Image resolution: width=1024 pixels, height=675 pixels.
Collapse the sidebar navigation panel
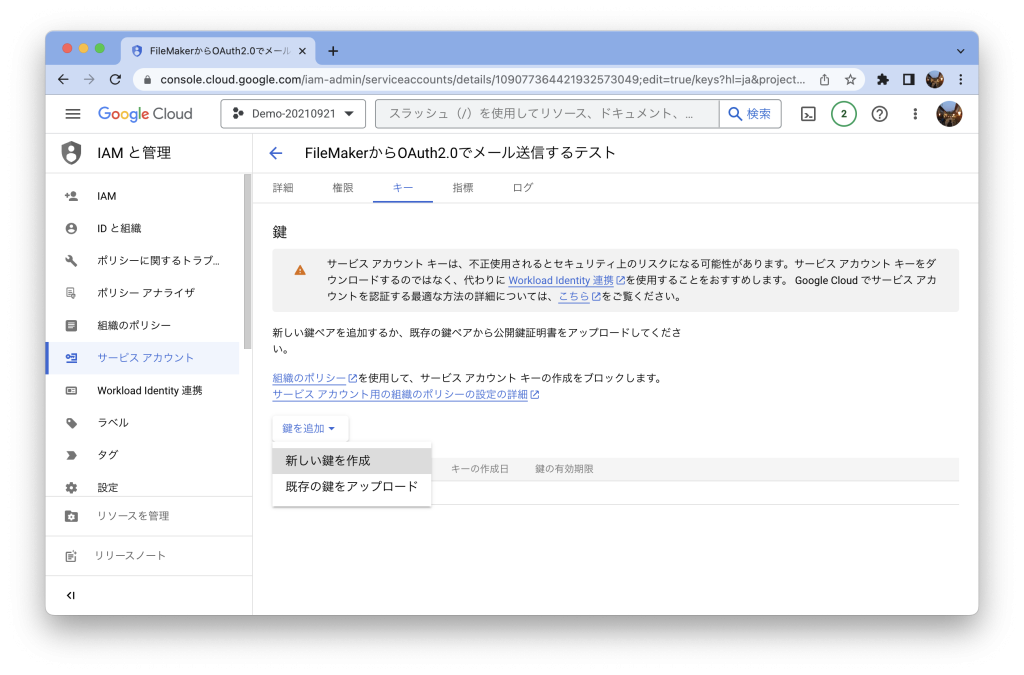pos(71,595)
